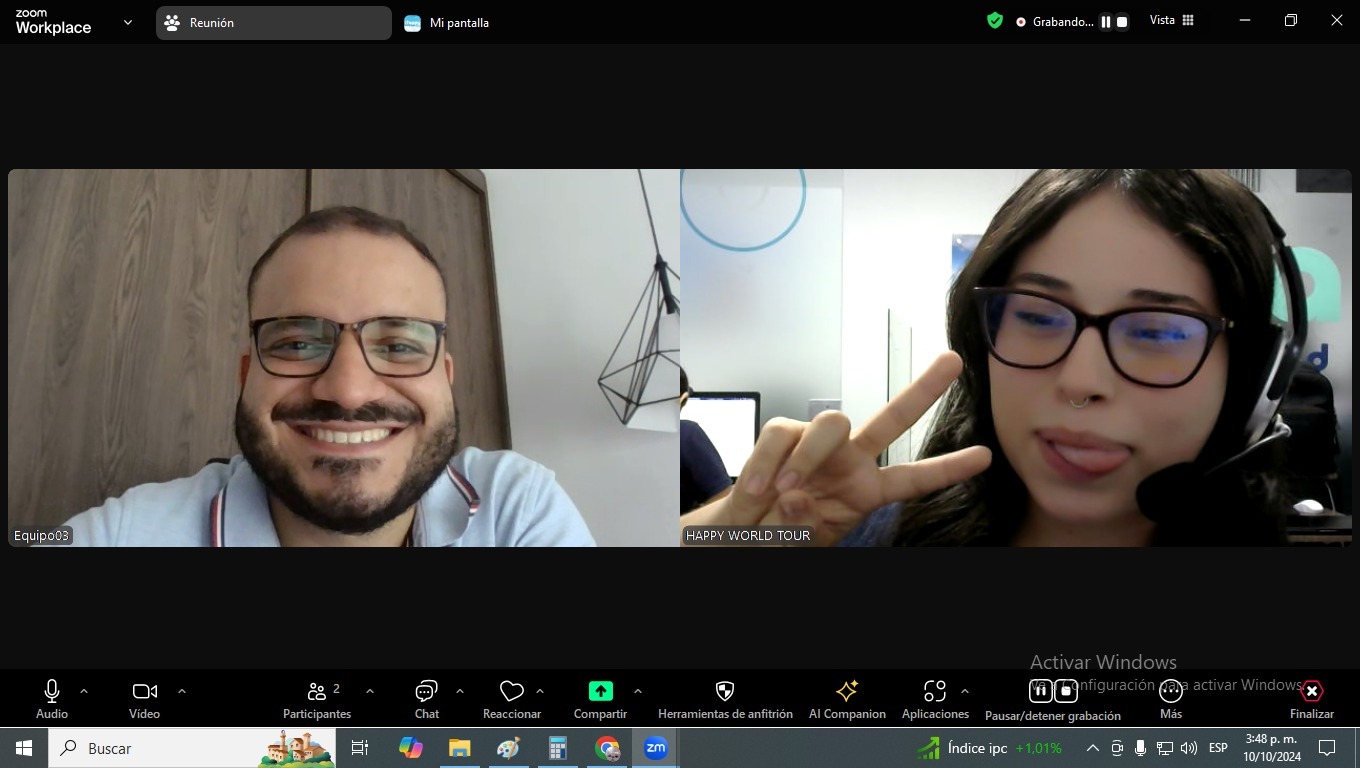Click HAPPY WORLD TOUR name label
The width and height of the screenshot is (1360, 768).
point(748,536)
